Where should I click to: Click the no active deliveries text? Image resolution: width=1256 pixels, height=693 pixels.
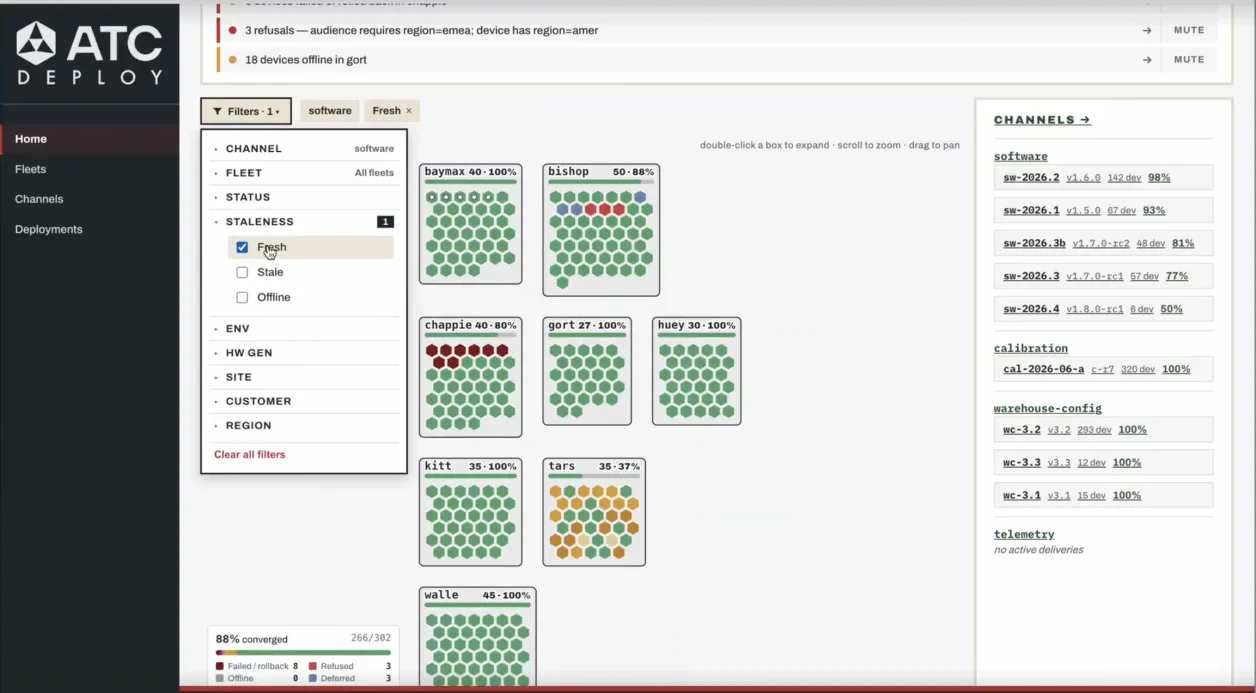tap(1038, 550)
